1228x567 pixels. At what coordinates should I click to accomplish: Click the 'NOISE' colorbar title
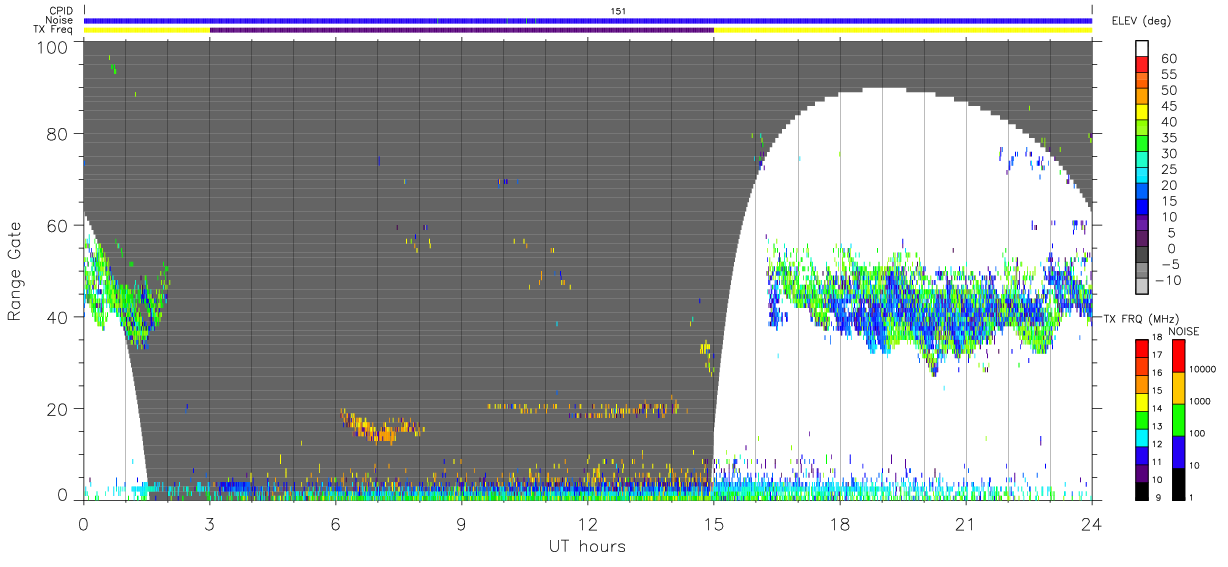tap(1183, 331)
